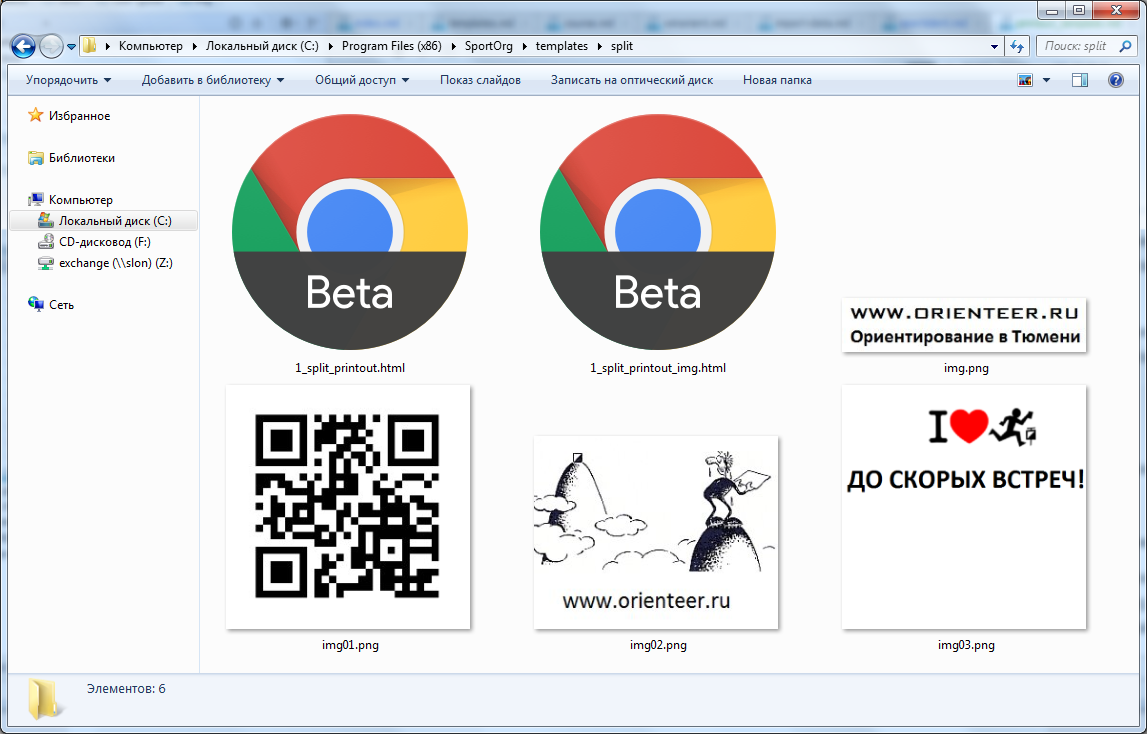Image resolution: width=1147 pixels, height=734 pixels.
Task: Select 'Локальный диск (C:)' breadcrumb segment
Action: tap(262, 46)
